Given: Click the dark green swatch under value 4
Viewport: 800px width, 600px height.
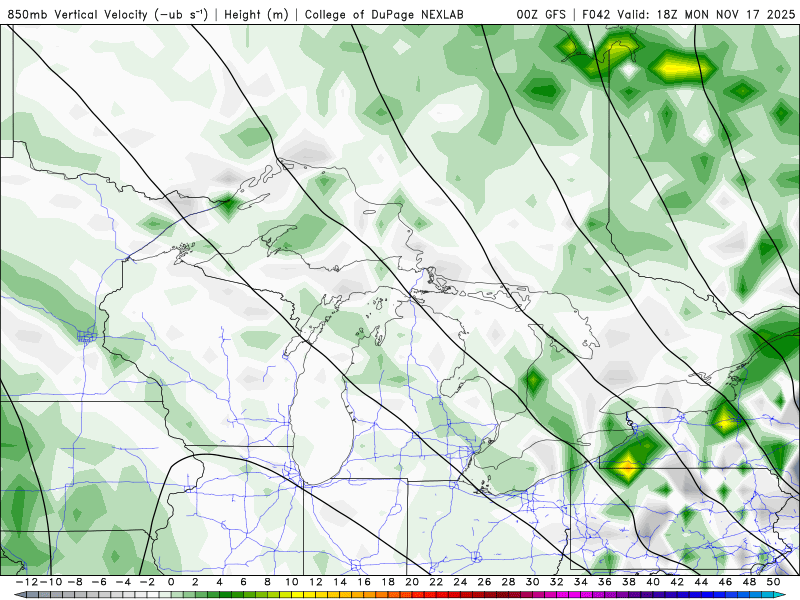Looking at the screenshot, I should pos(226,594).
